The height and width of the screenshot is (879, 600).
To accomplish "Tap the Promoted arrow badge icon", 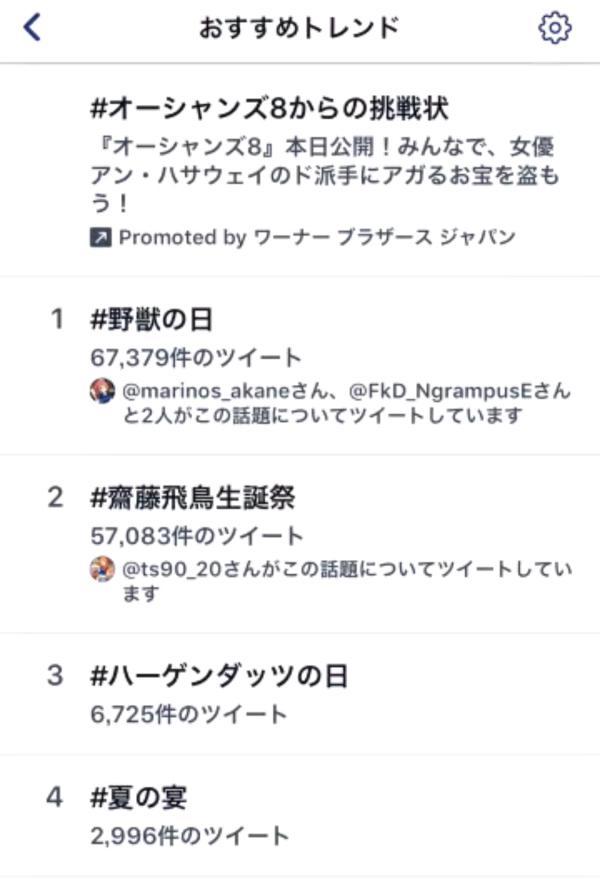I will coord(100,238).
